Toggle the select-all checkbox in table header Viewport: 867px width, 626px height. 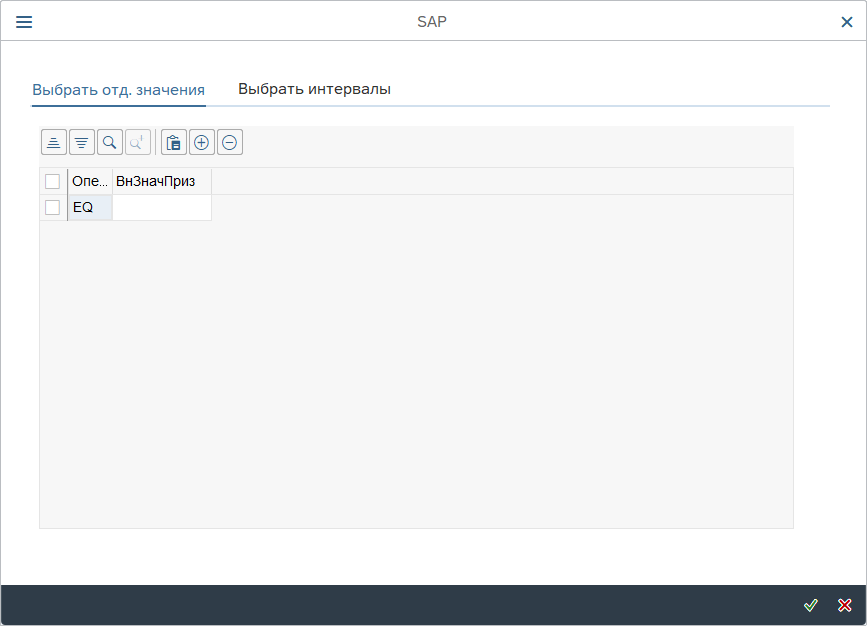click(x=53, y=181)
